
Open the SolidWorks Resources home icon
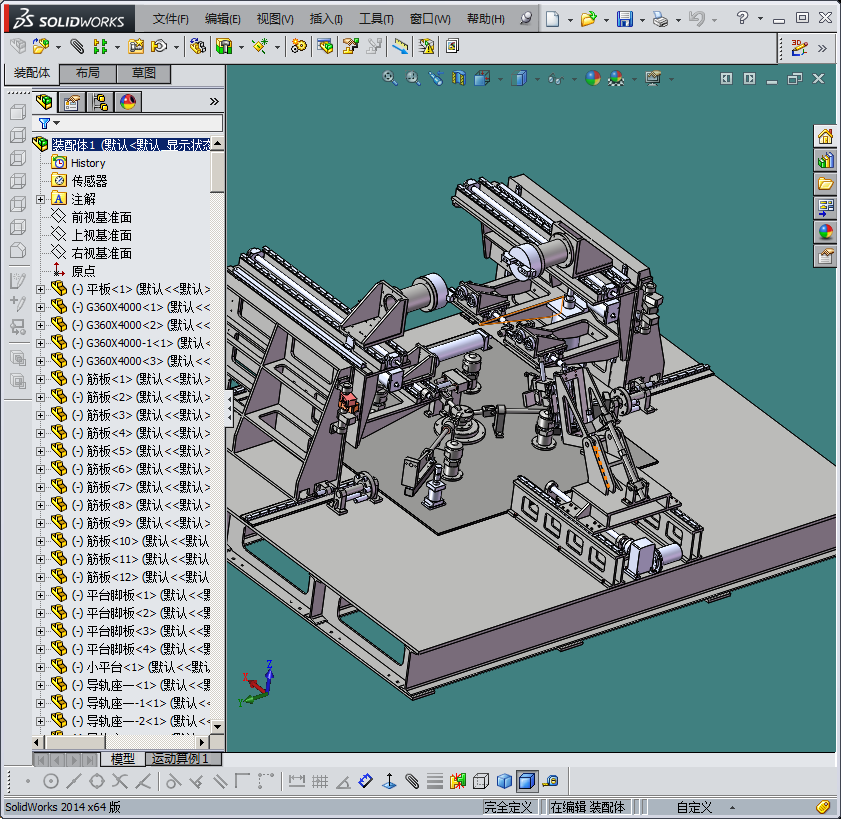(825, 137)
